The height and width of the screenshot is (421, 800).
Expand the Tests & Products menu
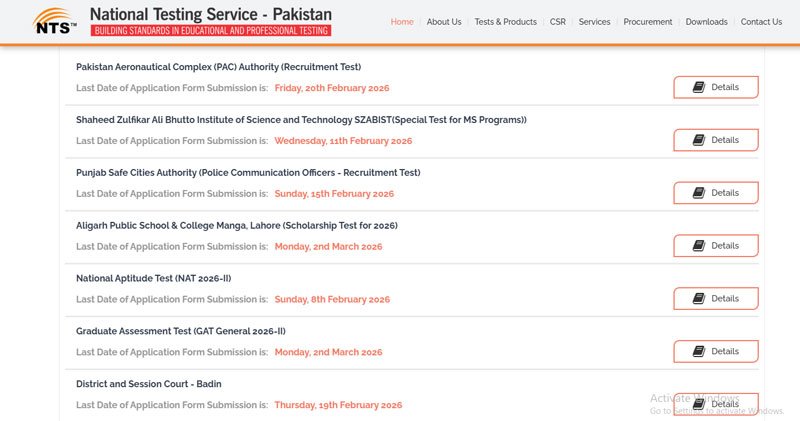505,22
